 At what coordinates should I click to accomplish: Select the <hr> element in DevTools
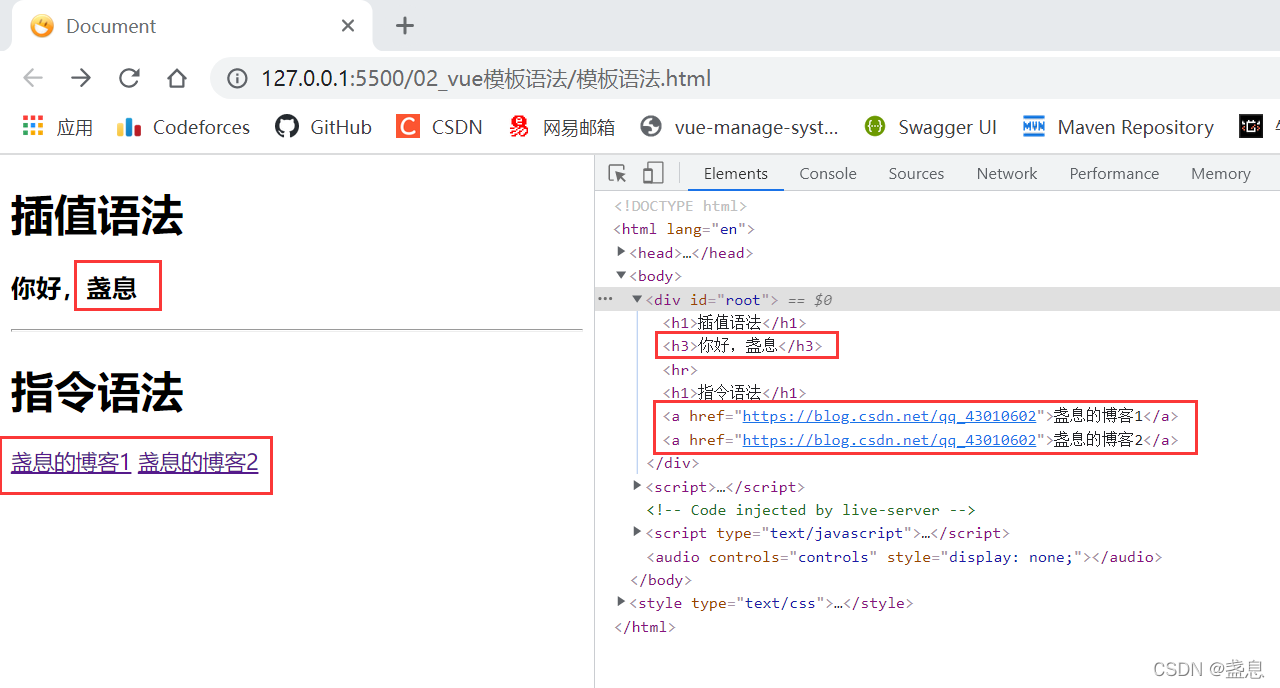coord(680,370)
